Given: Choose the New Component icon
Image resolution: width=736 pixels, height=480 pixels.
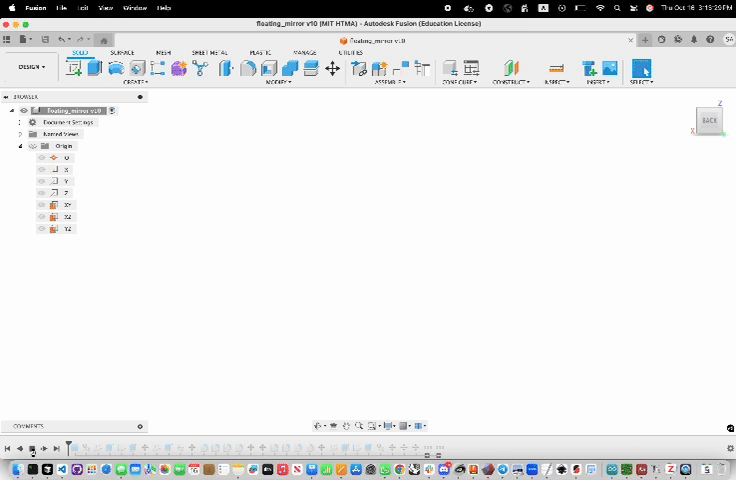Looking at the screenshot, I should 379,69.
